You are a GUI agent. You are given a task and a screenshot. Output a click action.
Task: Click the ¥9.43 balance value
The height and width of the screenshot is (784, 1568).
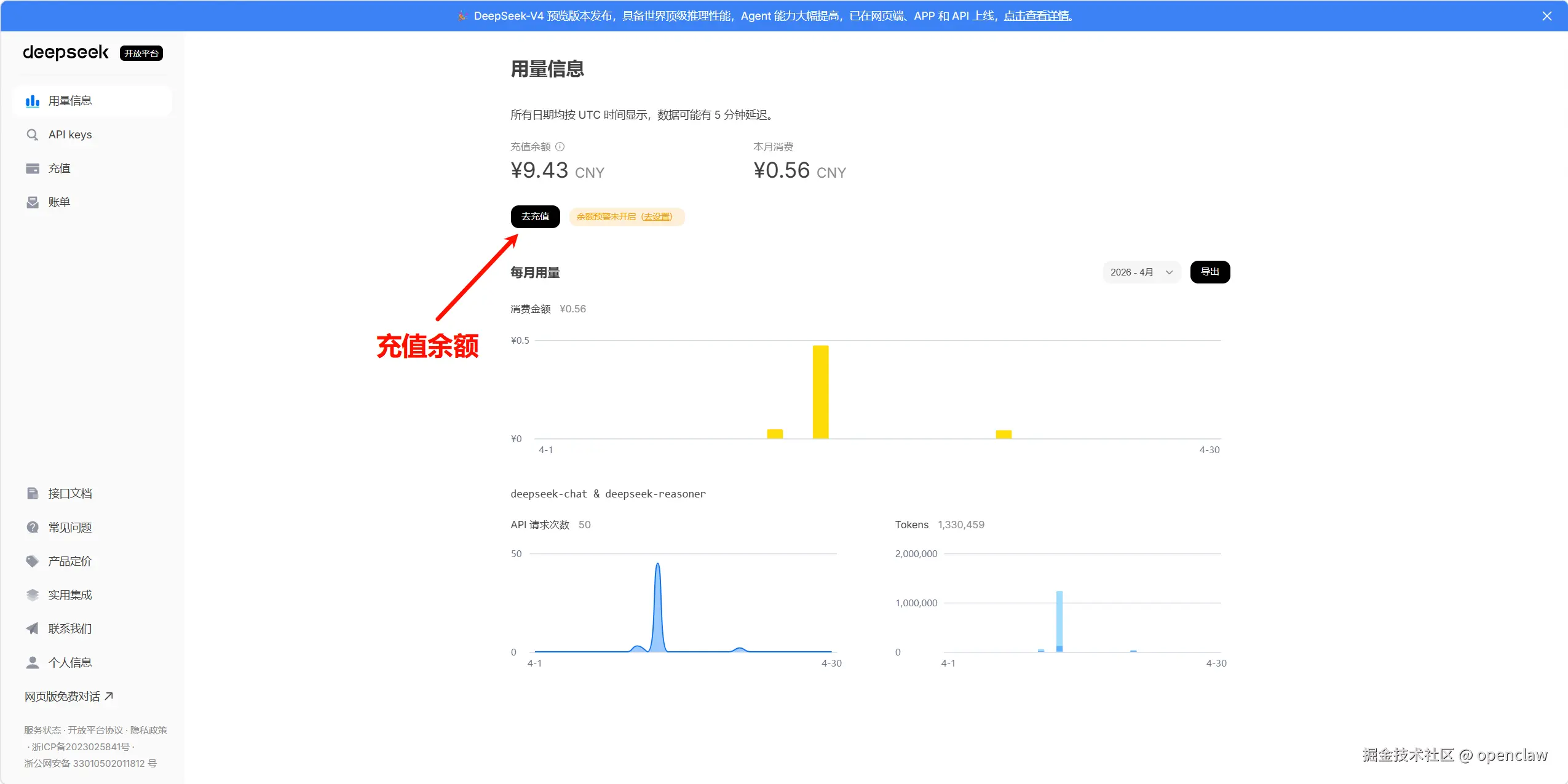point(539,170)
